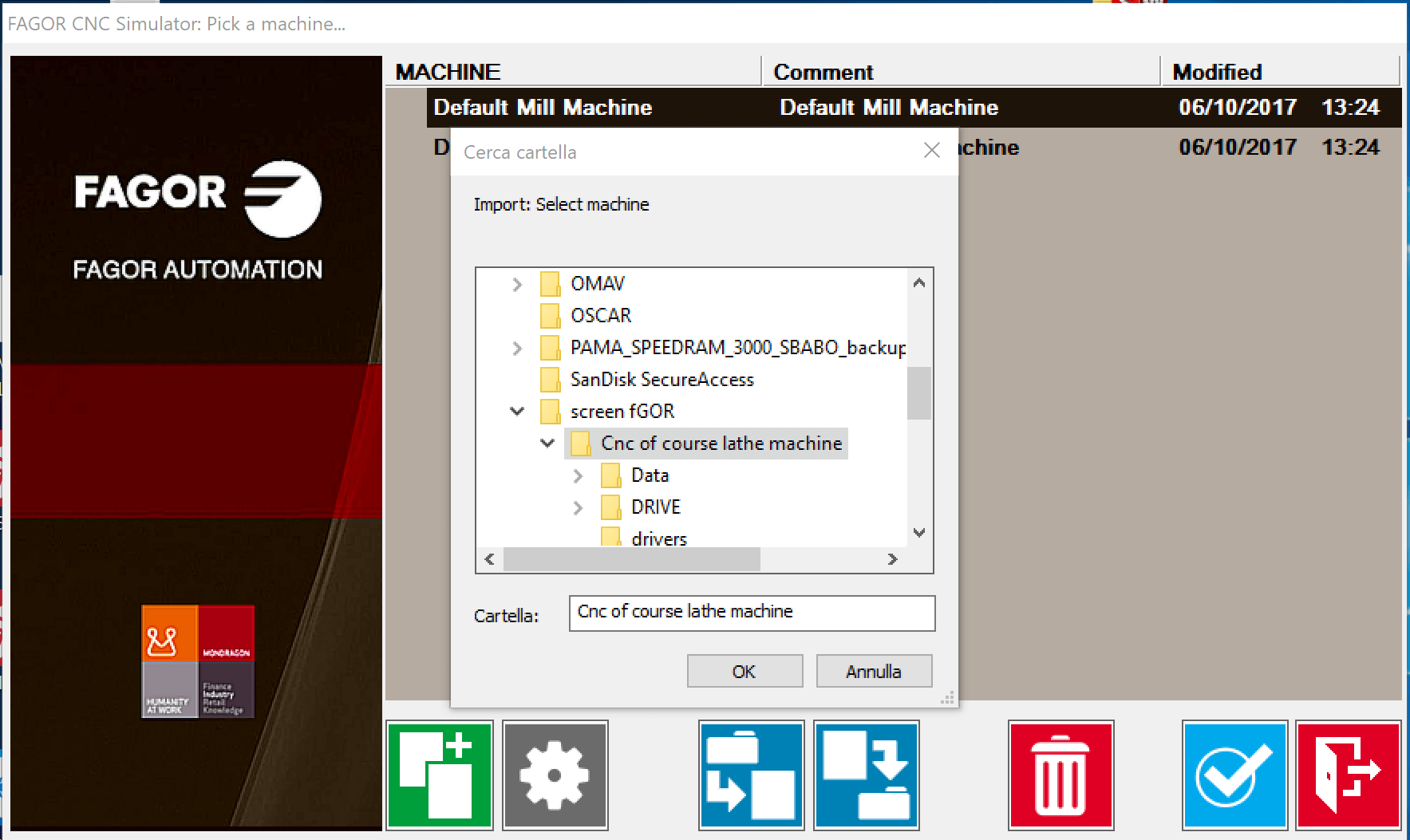This screenshot has width=1410, height=840.
Task: Delete a machine using the trash icon
Action: coord(1060,775)
